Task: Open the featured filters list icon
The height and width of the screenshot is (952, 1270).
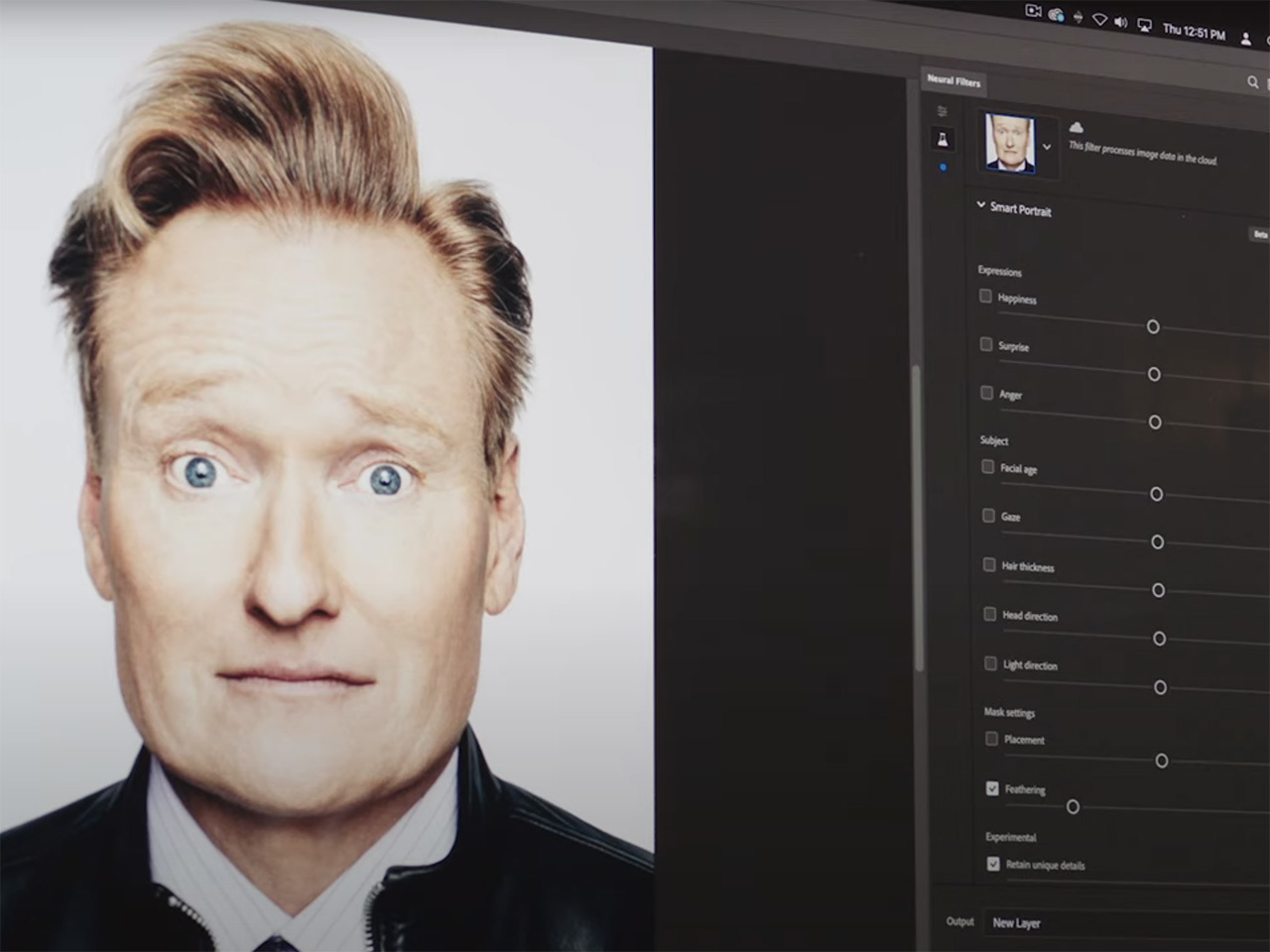Action: click(x=942, y=111)
